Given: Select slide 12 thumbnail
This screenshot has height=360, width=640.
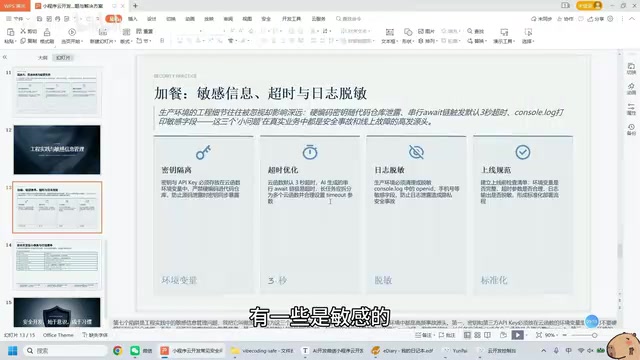Looking at the screenshot, I should click(x=57, y=149).
